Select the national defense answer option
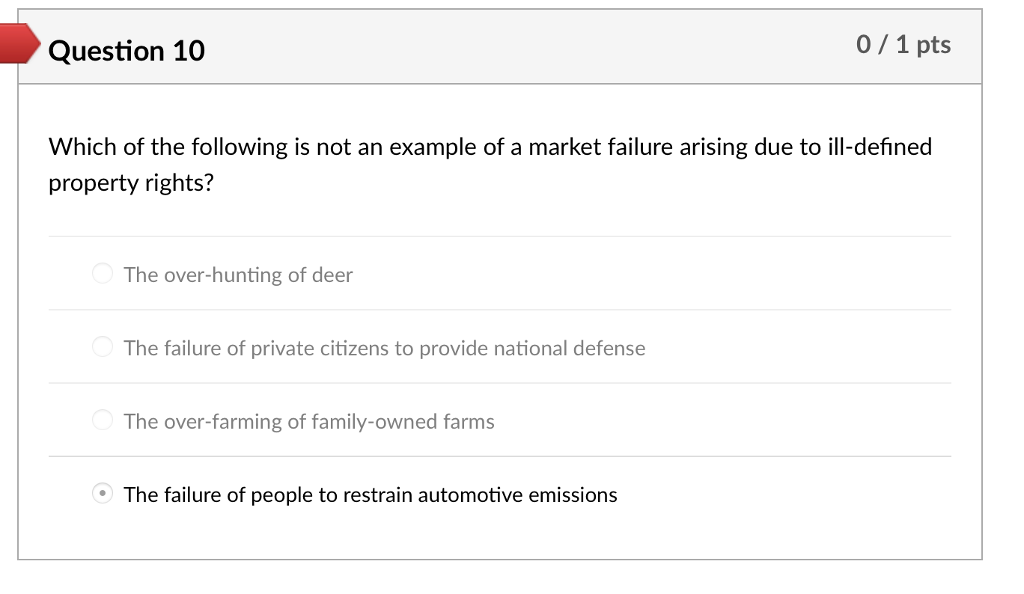Viewport: 1024px width, 594px height. [102, 346]
